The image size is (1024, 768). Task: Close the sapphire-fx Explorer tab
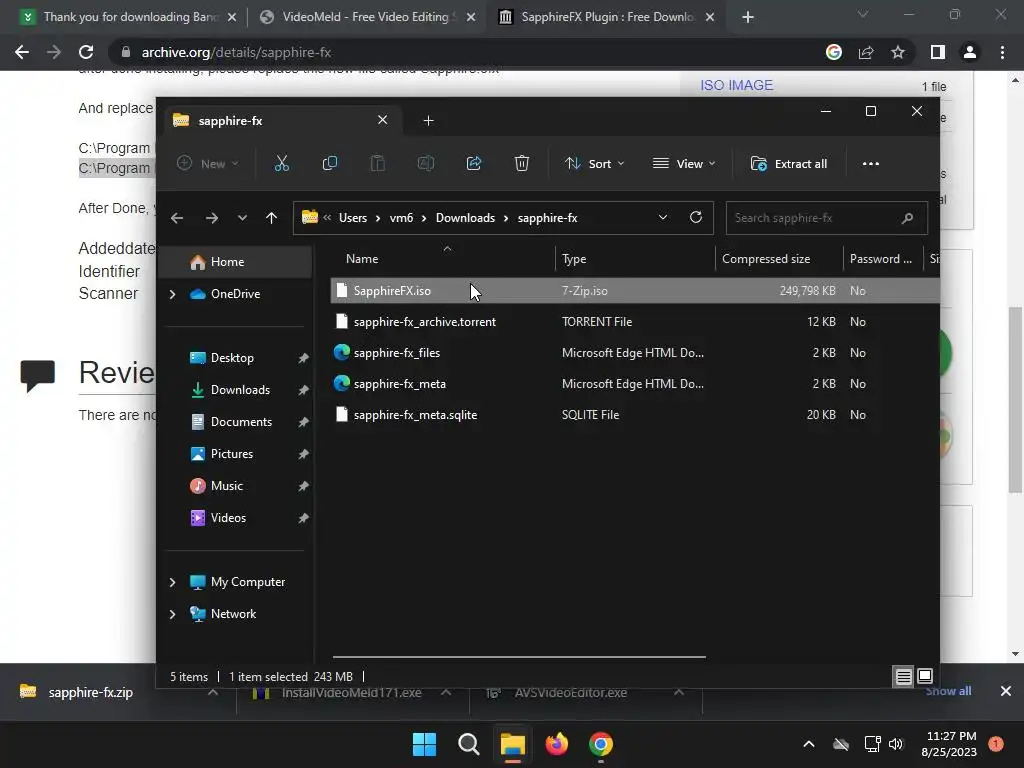pyautogui.click(x=383, y=120)
